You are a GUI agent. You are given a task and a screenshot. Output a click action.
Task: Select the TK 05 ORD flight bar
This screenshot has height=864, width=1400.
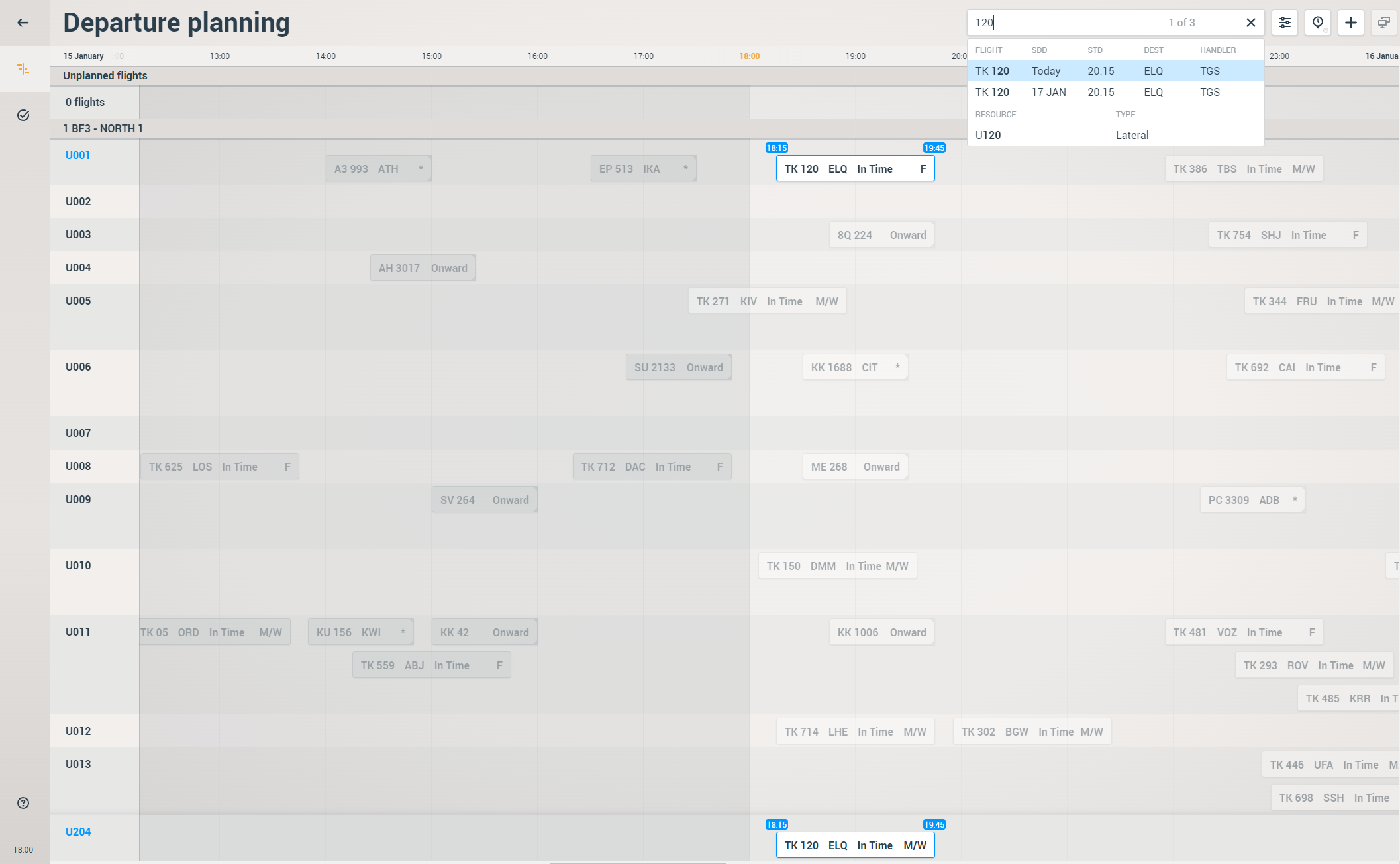(x=215, y=632)
